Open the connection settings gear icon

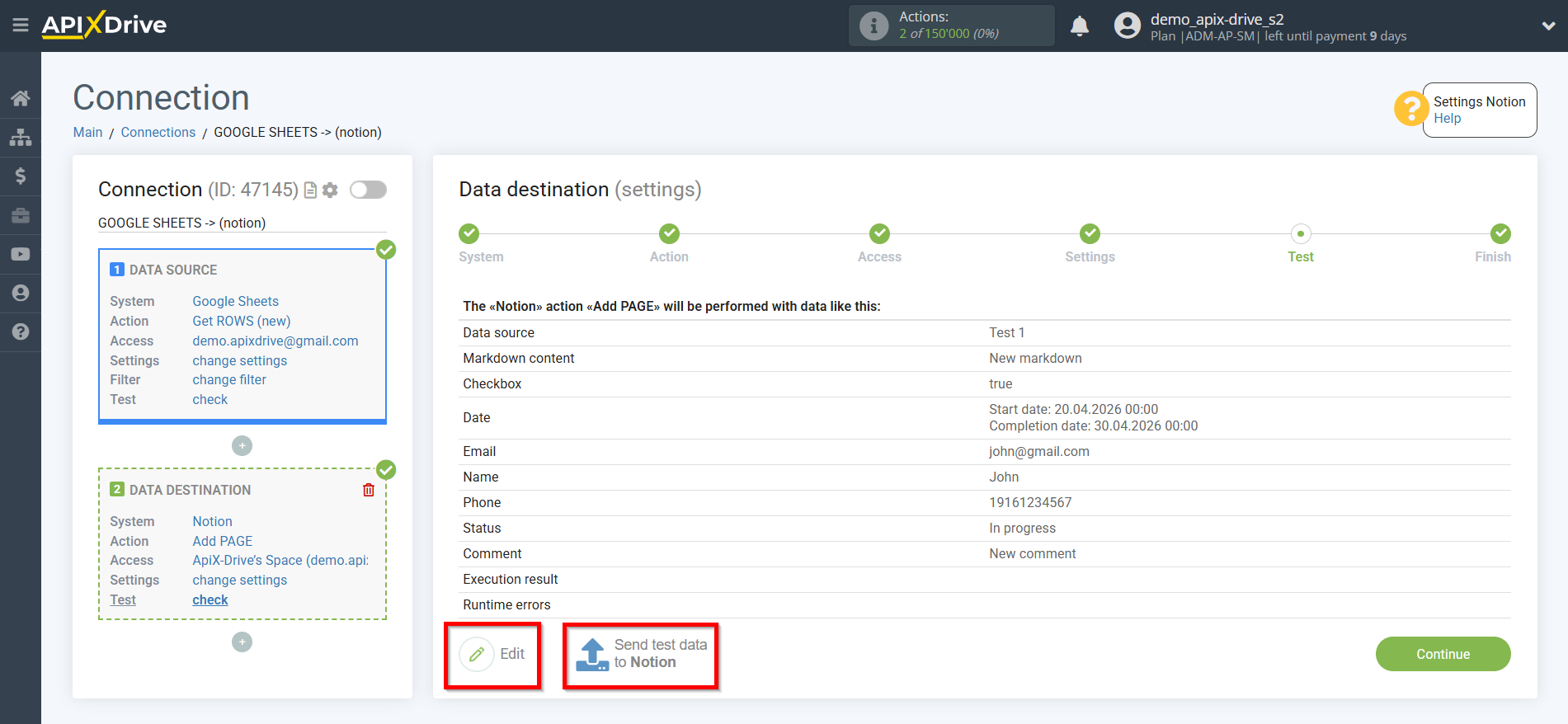point(330,190)
